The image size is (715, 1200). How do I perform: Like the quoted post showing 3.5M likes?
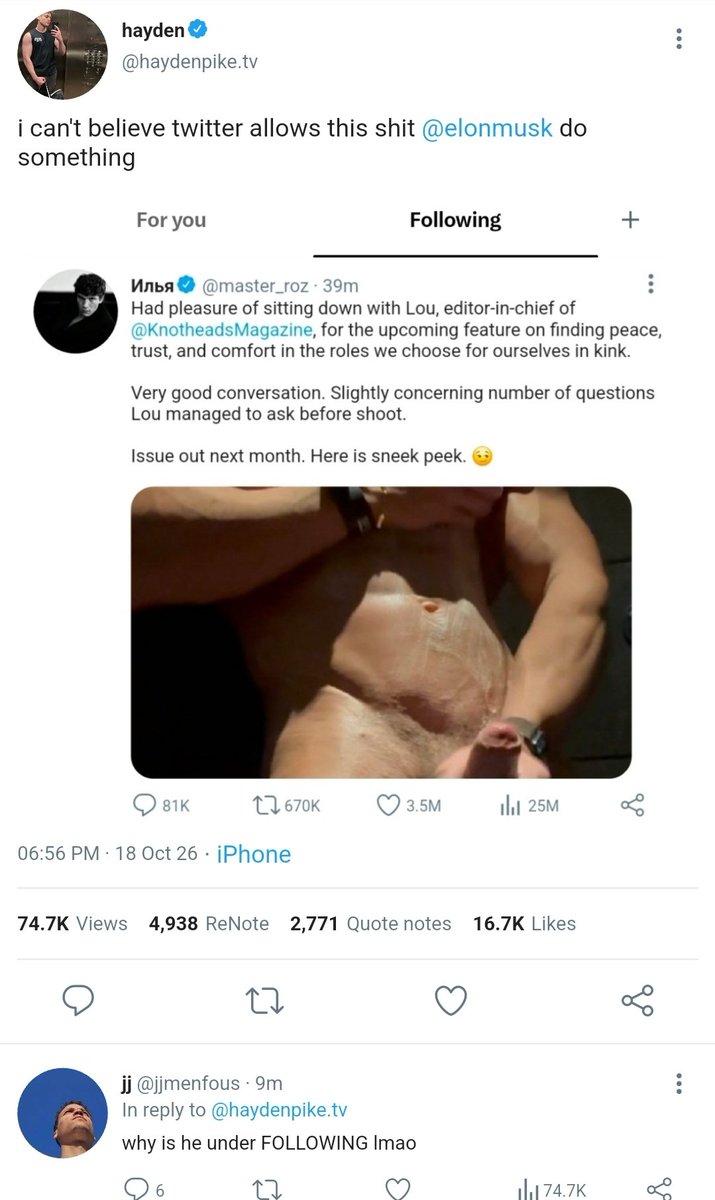388,805
